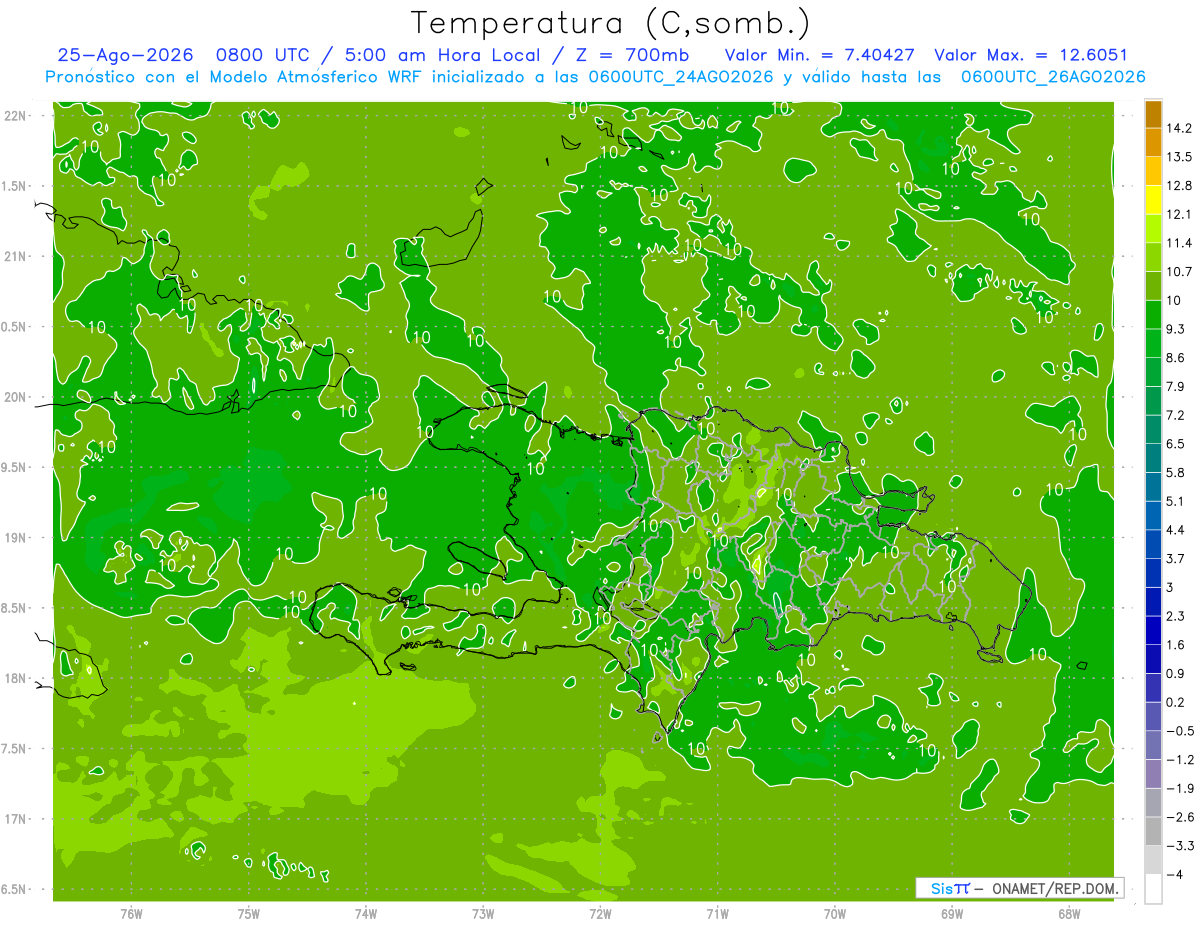Click the 'Temperatura (C,somb.)' map title
Image resolution: width=1200 pixels, height=927 pixels.
[610, 23]
